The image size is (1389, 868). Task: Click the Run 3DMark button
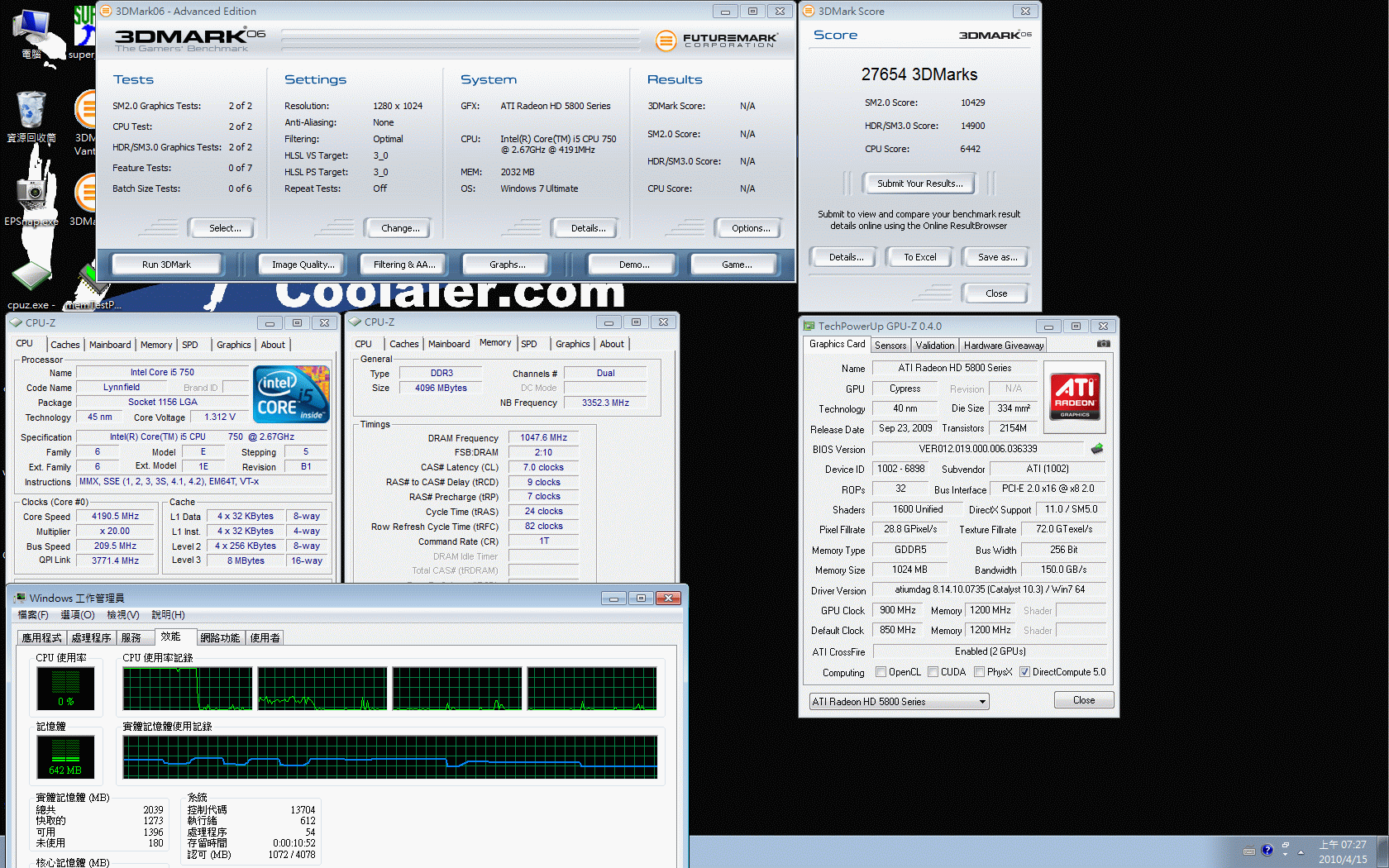166,265
